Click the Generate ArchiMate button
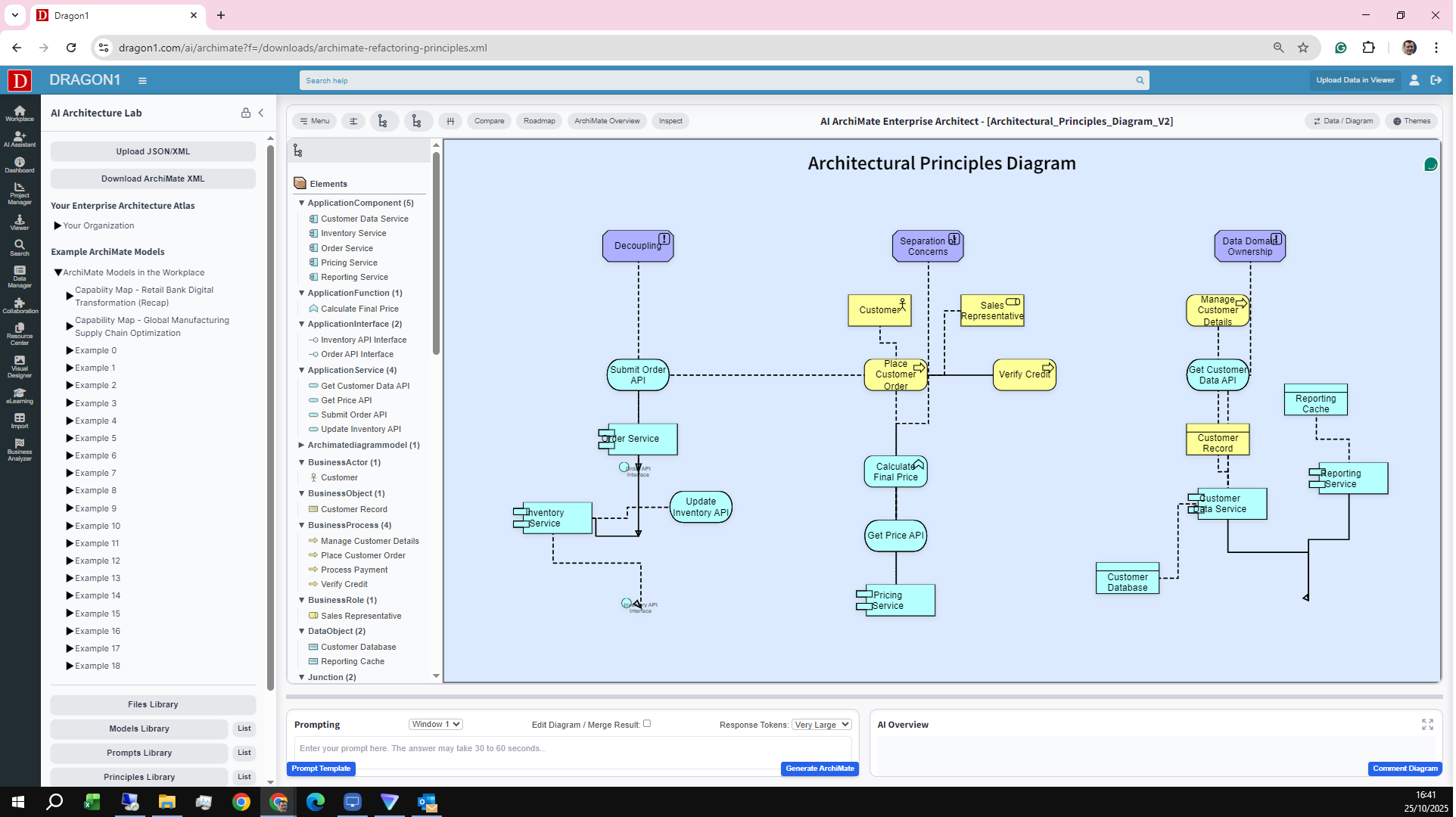This screenshot has height=817, width=1456. 820,769
